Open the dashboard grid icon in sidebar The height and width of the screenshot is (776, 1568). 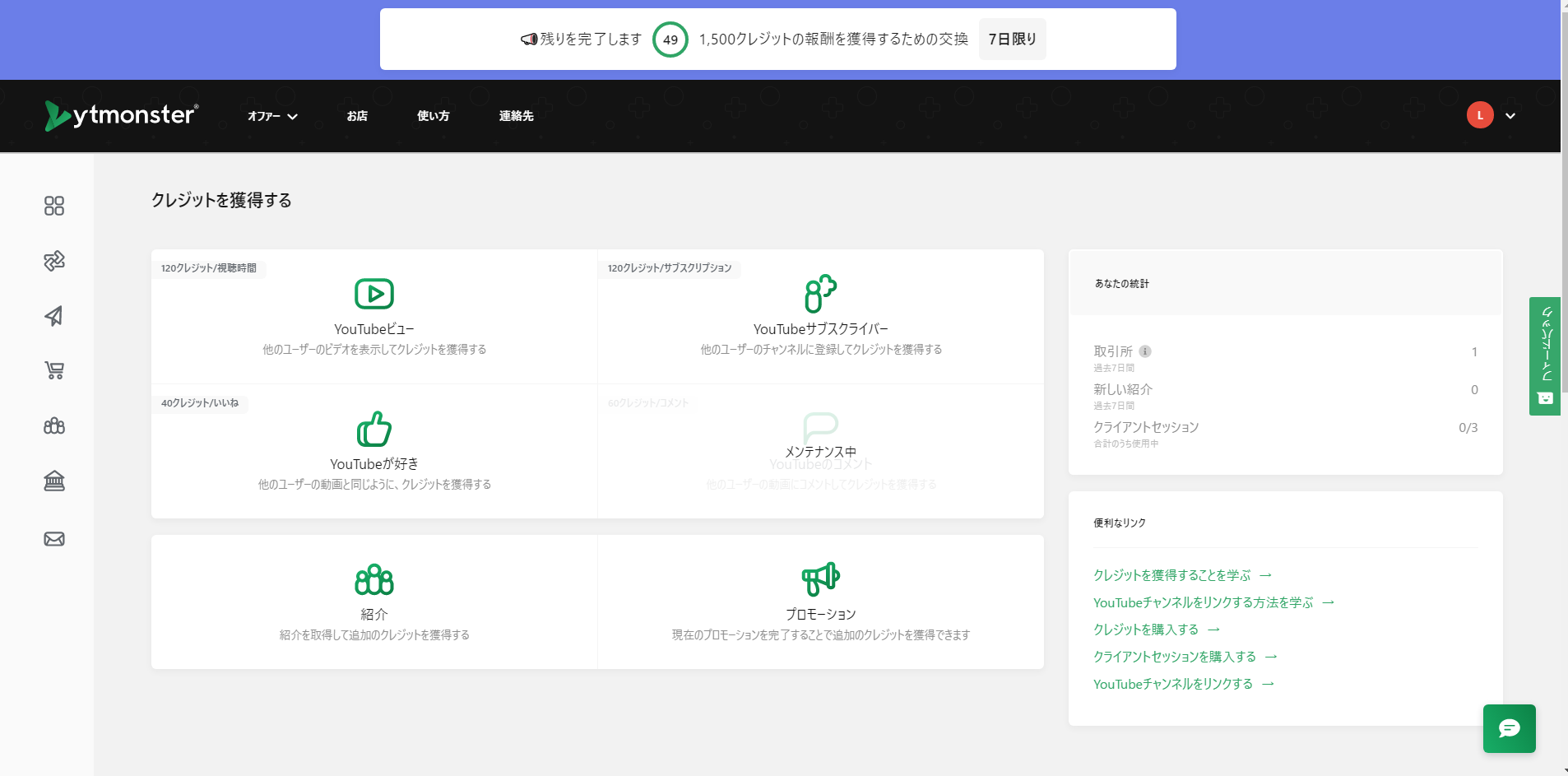[54, 206]
